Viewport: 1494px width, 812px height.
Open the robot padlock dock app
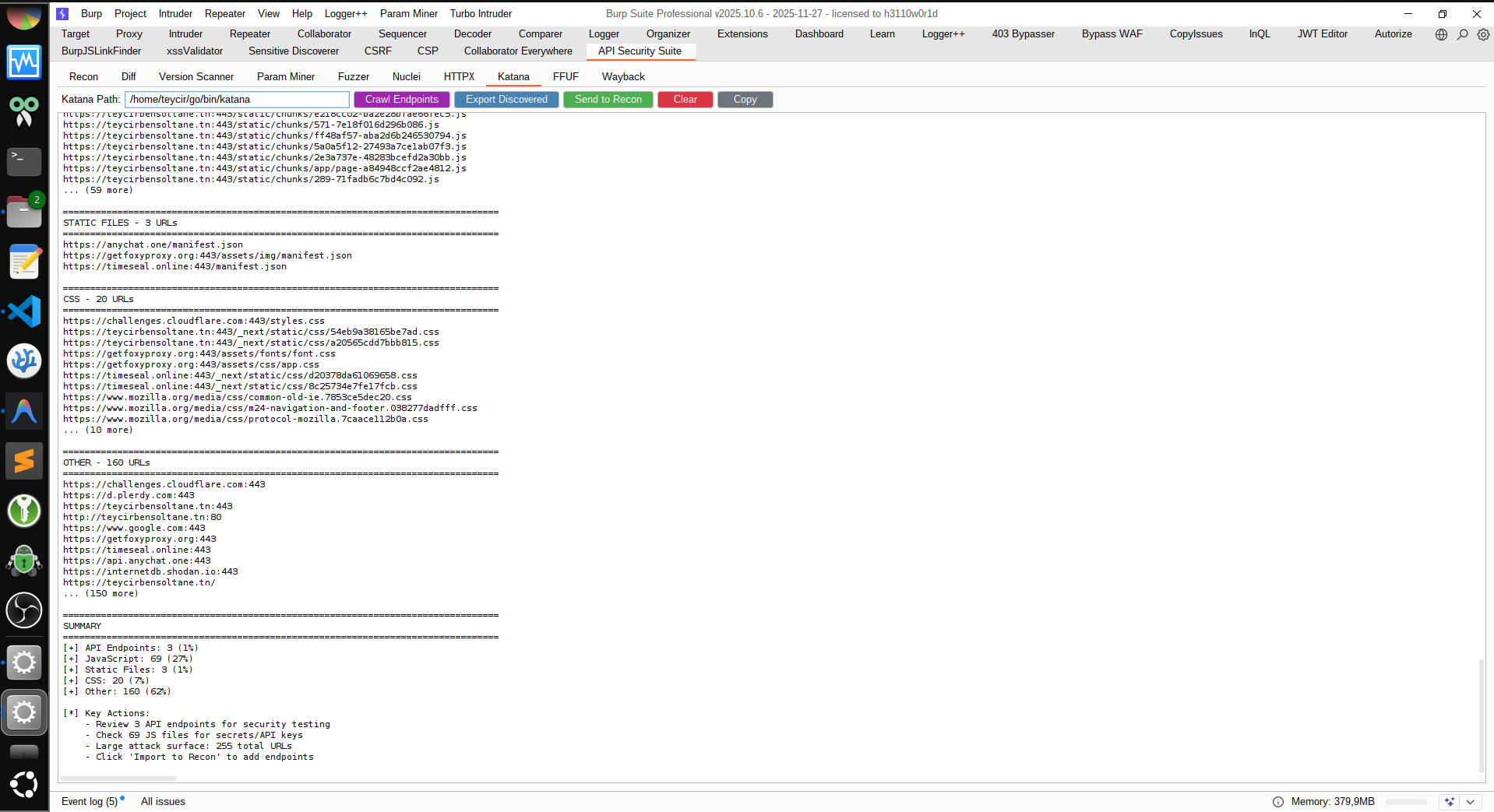24,561
